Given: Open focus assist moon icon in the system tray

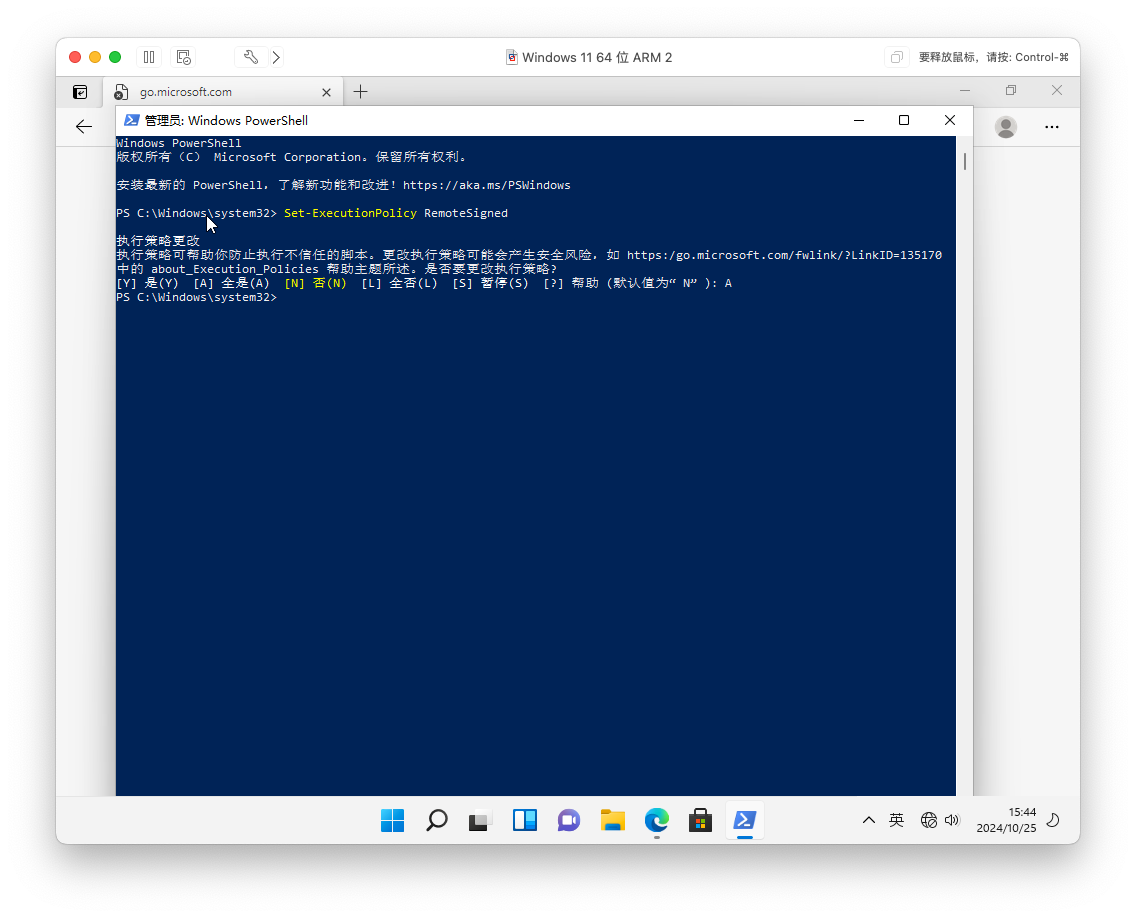Looking at the screenshot, I should pyautogui.click(x=1054, y=820).
